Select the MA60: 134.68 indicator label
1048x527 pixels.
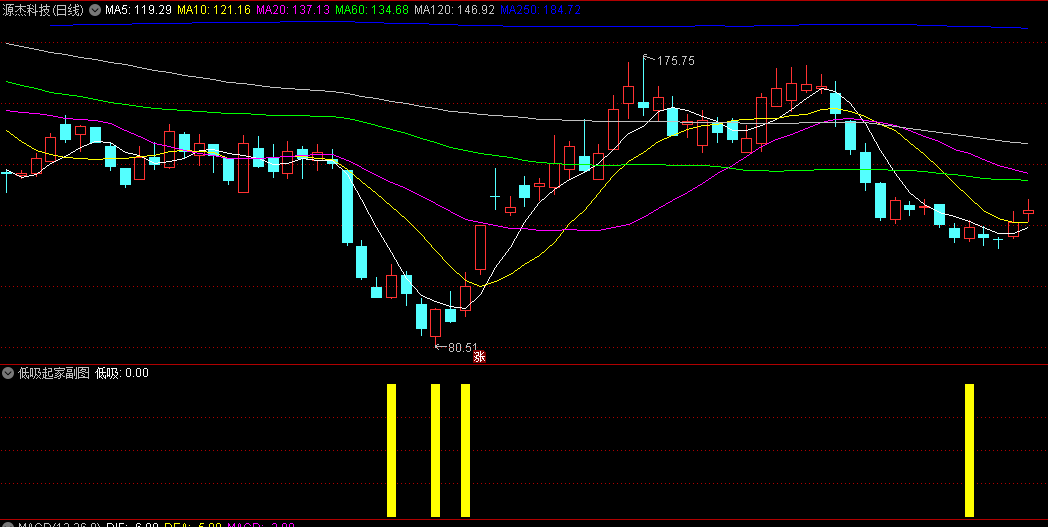click(372, 10)
